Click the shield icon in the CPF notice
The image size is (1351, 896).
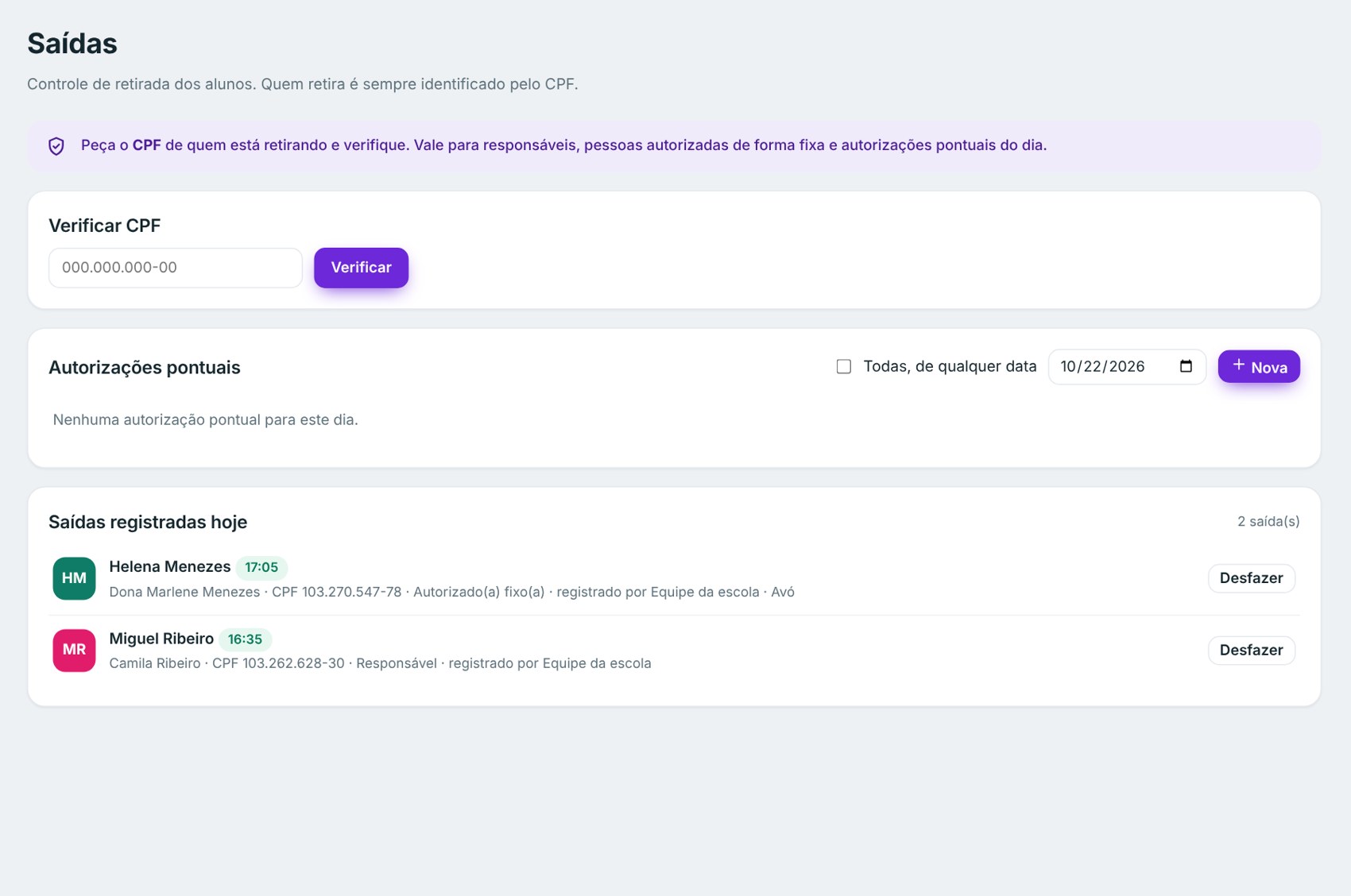[56, 146]
